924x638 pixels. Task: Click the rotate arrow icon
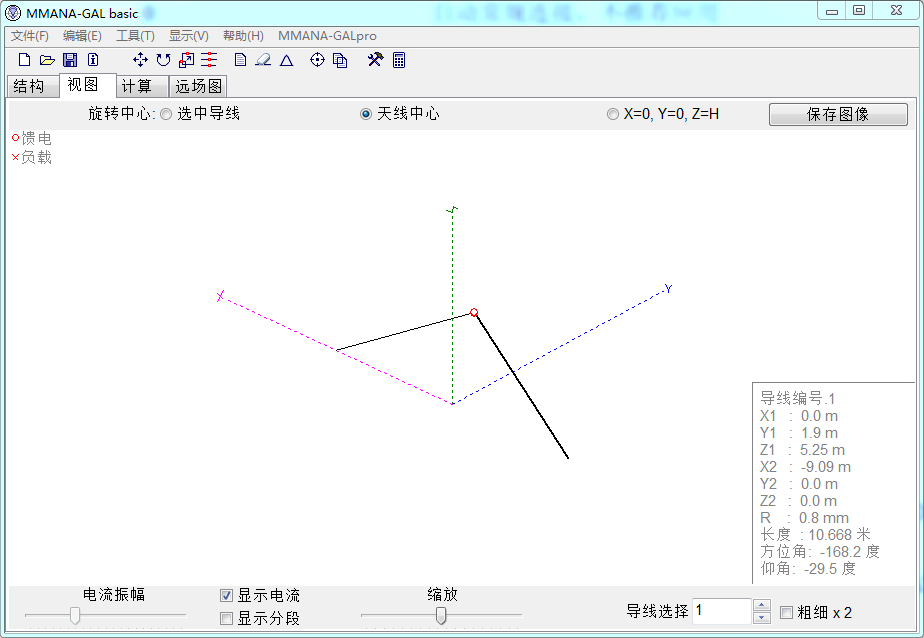tap(163, 60)
